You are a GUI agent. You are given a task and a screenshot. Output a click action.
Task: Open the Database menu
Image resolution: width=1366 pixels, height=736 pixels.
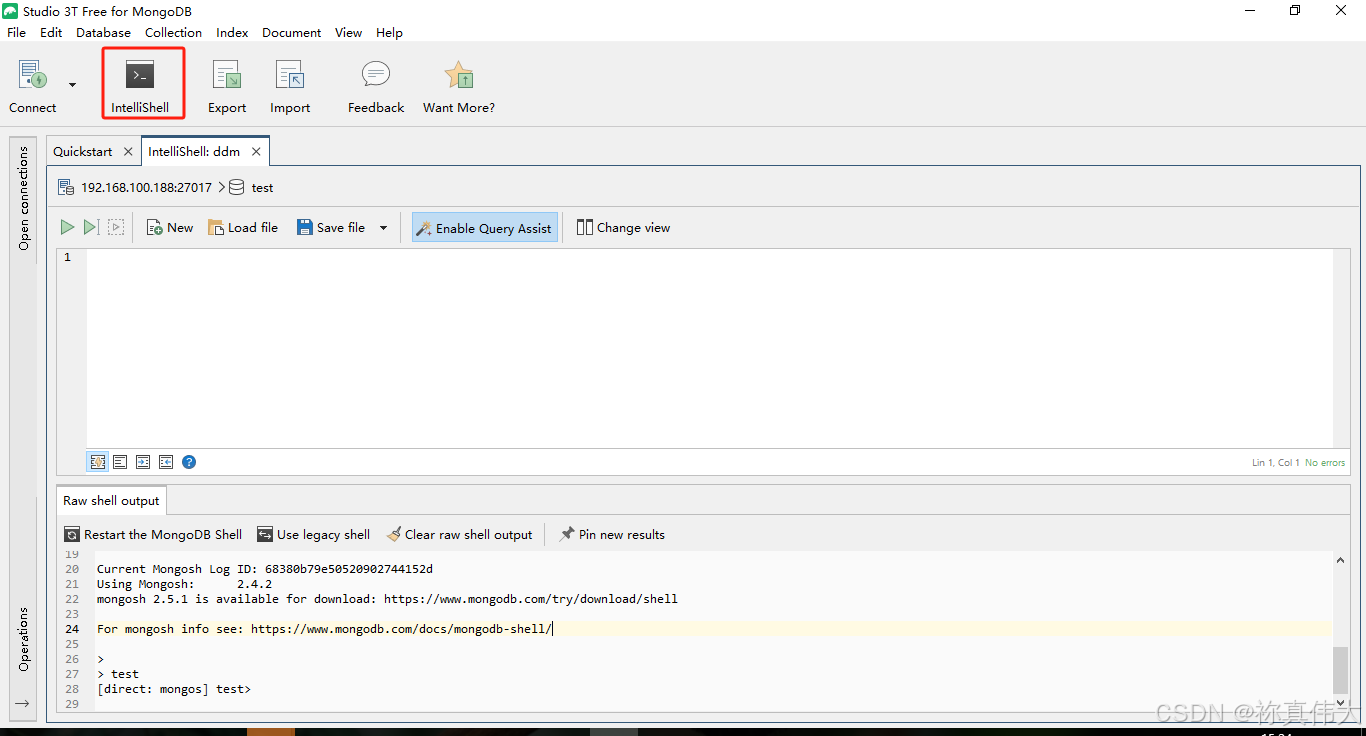[x=103, y=32]
